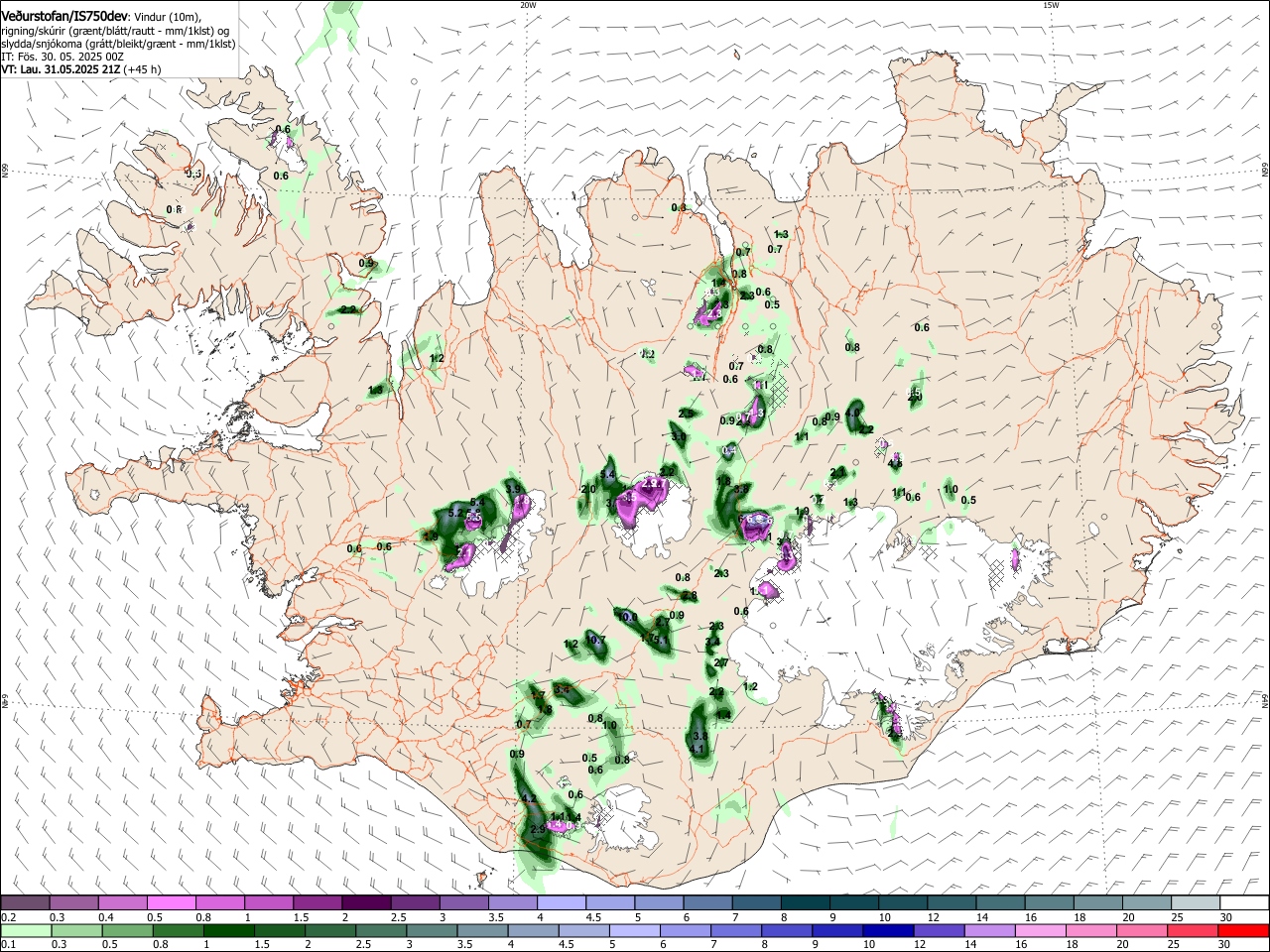The height and width of the screenshot is (952, 1270).
Task: Click the 66N latitude label on right edge
Action: [1265, 169]
